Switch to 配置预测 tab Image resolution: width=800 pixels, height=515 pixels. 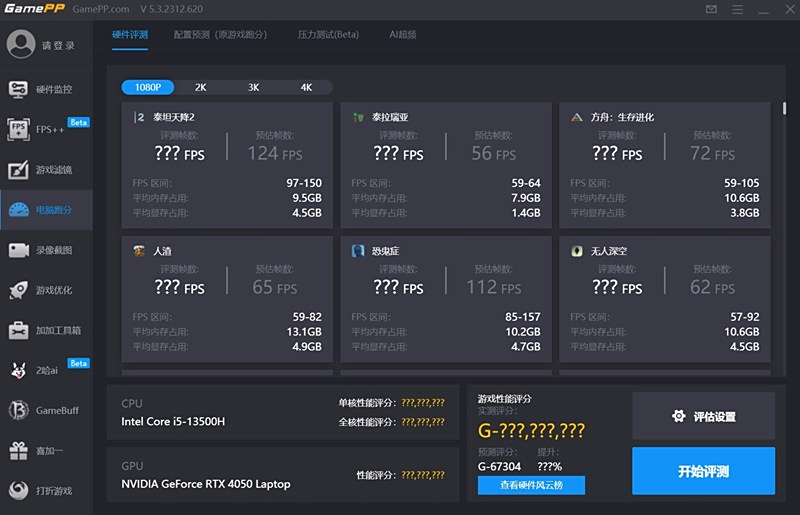[220, 34]
